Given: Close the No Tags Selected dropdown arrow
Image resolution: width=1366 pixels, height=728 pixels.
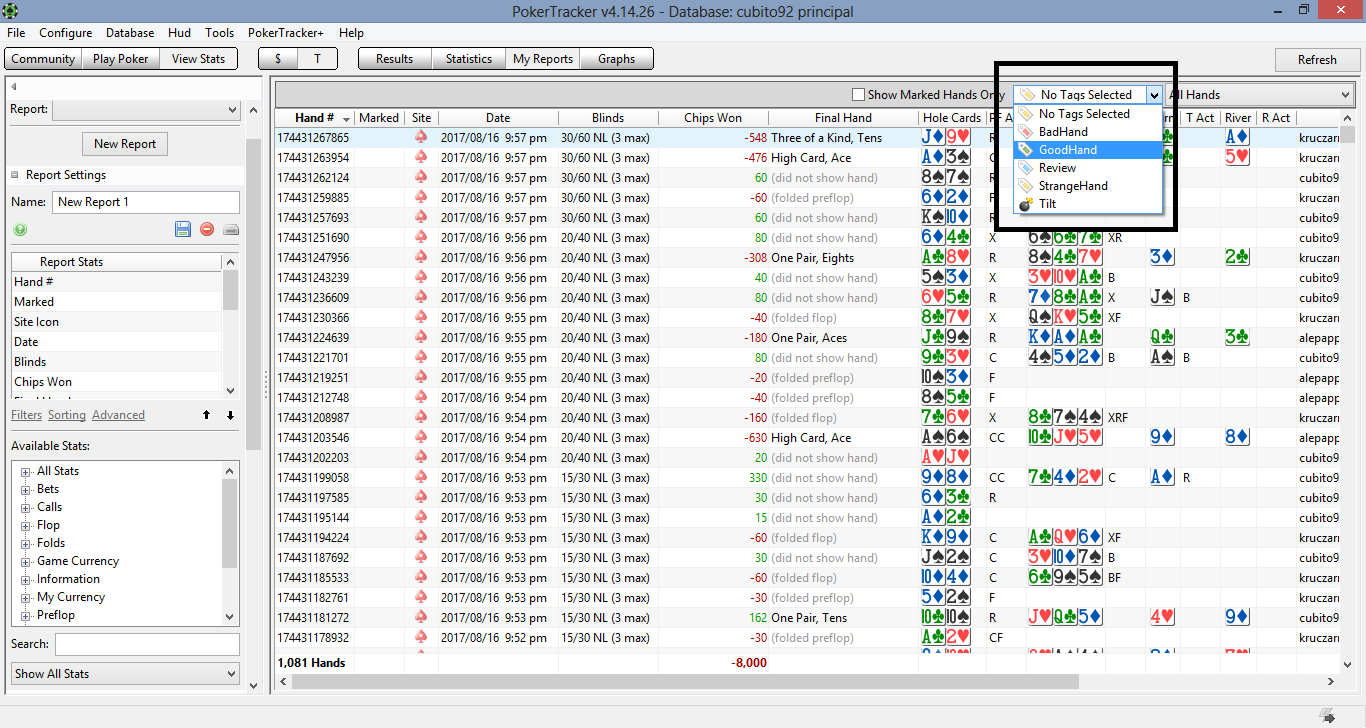Looking at the screenshot, I should (x=1154, y=95).
